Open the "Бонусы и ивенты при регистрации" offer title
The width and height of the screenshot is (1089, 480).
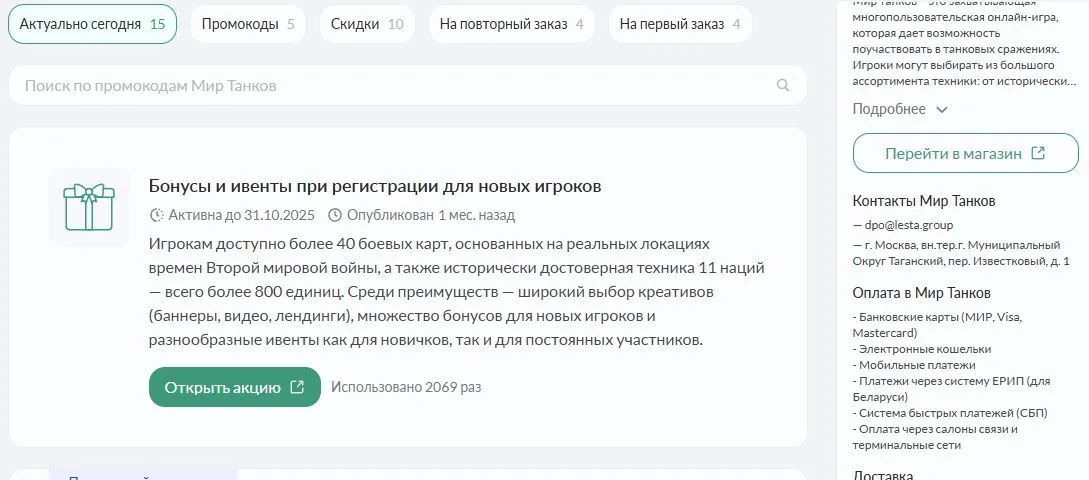point(375,186)
